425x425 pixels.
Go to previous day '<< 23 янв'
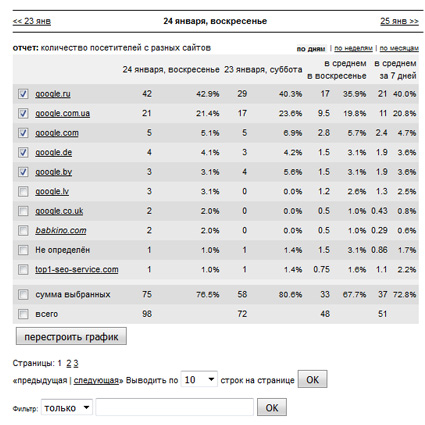[x=32, y=21]
